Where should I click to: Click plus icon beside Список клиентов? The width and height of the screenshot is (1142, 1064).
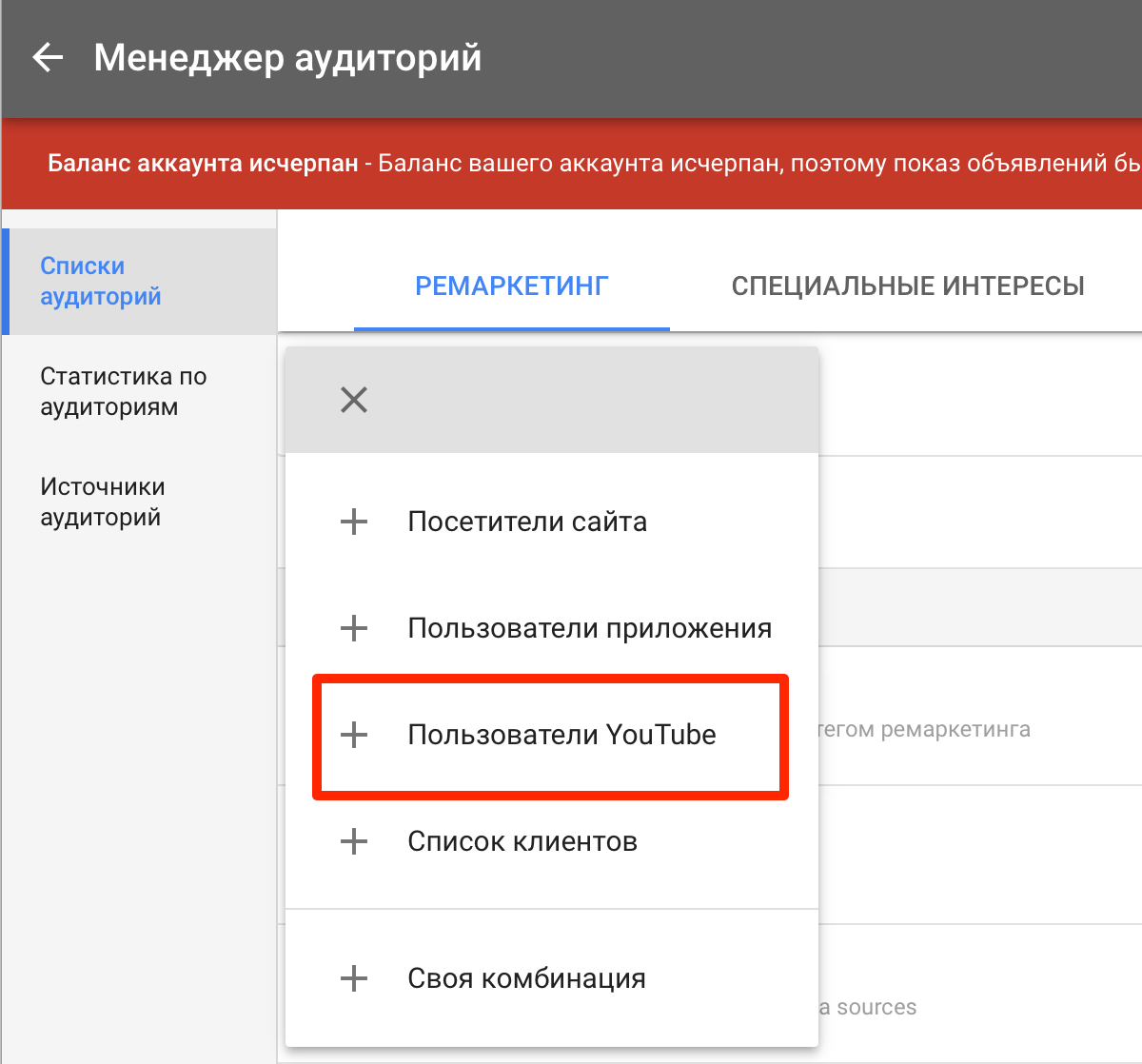[x=354, y=841]
